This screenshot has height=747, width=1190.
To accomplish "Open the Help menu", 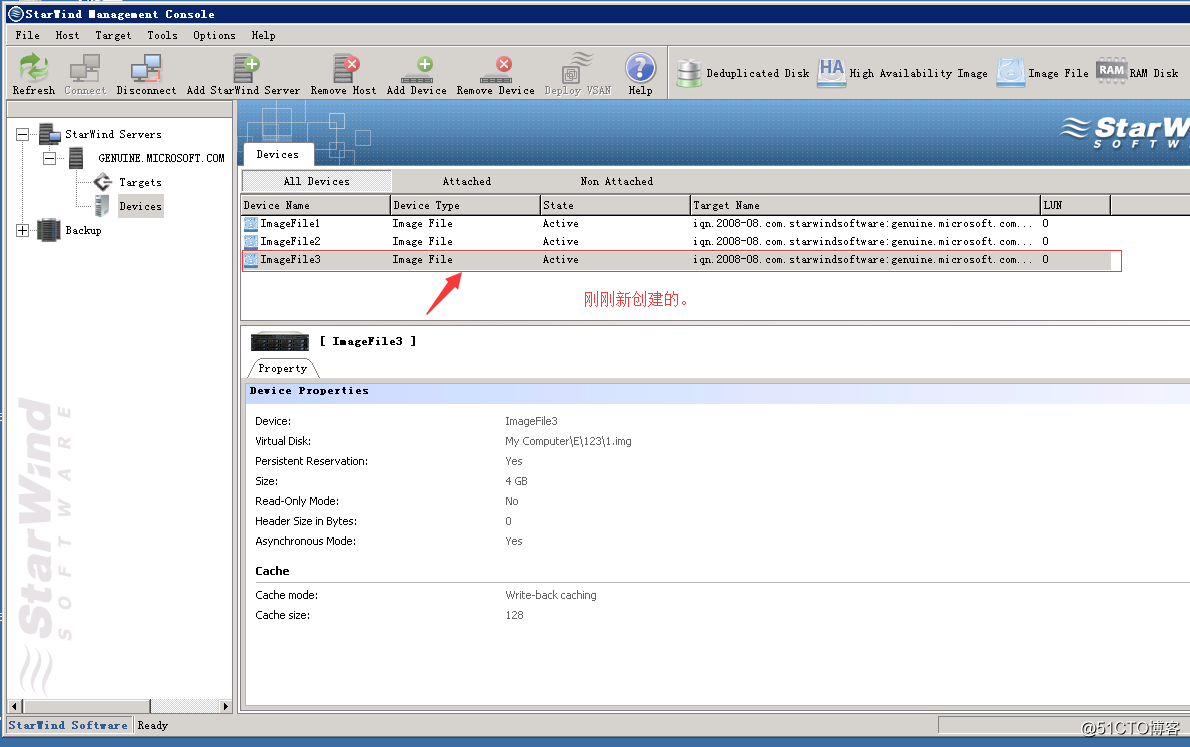I will [x=263, y=35].
